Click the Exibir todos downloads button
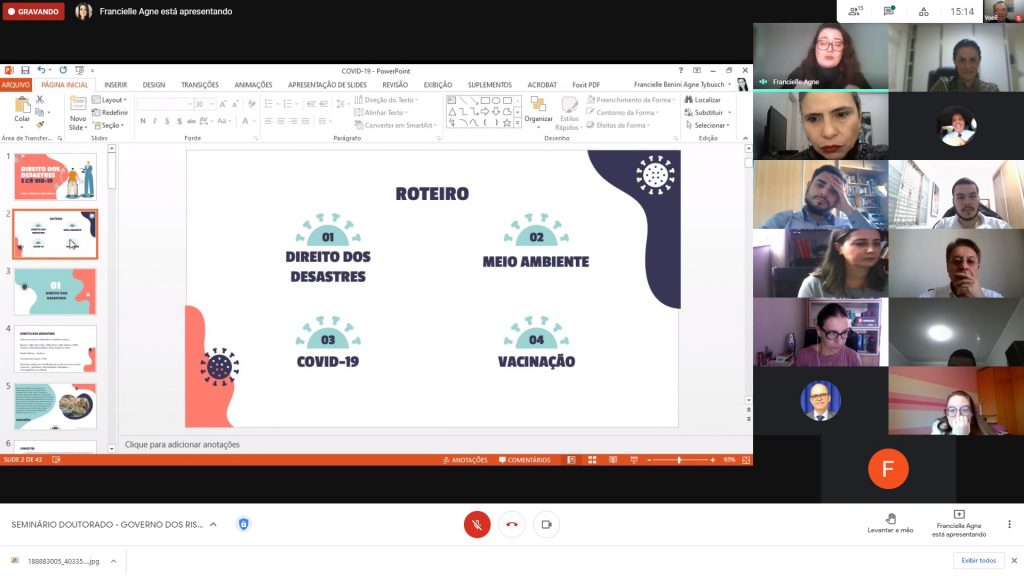 pos(979,561)
